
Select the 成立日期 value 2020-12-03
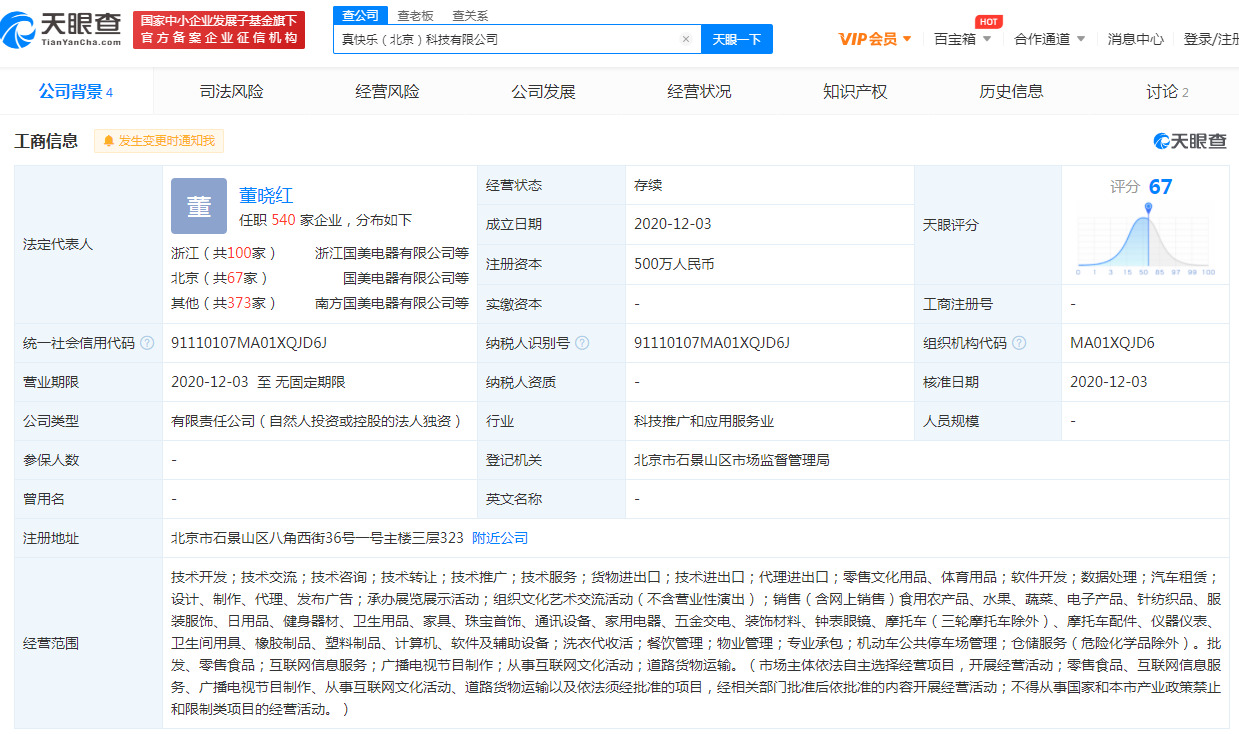coord(673,224)
